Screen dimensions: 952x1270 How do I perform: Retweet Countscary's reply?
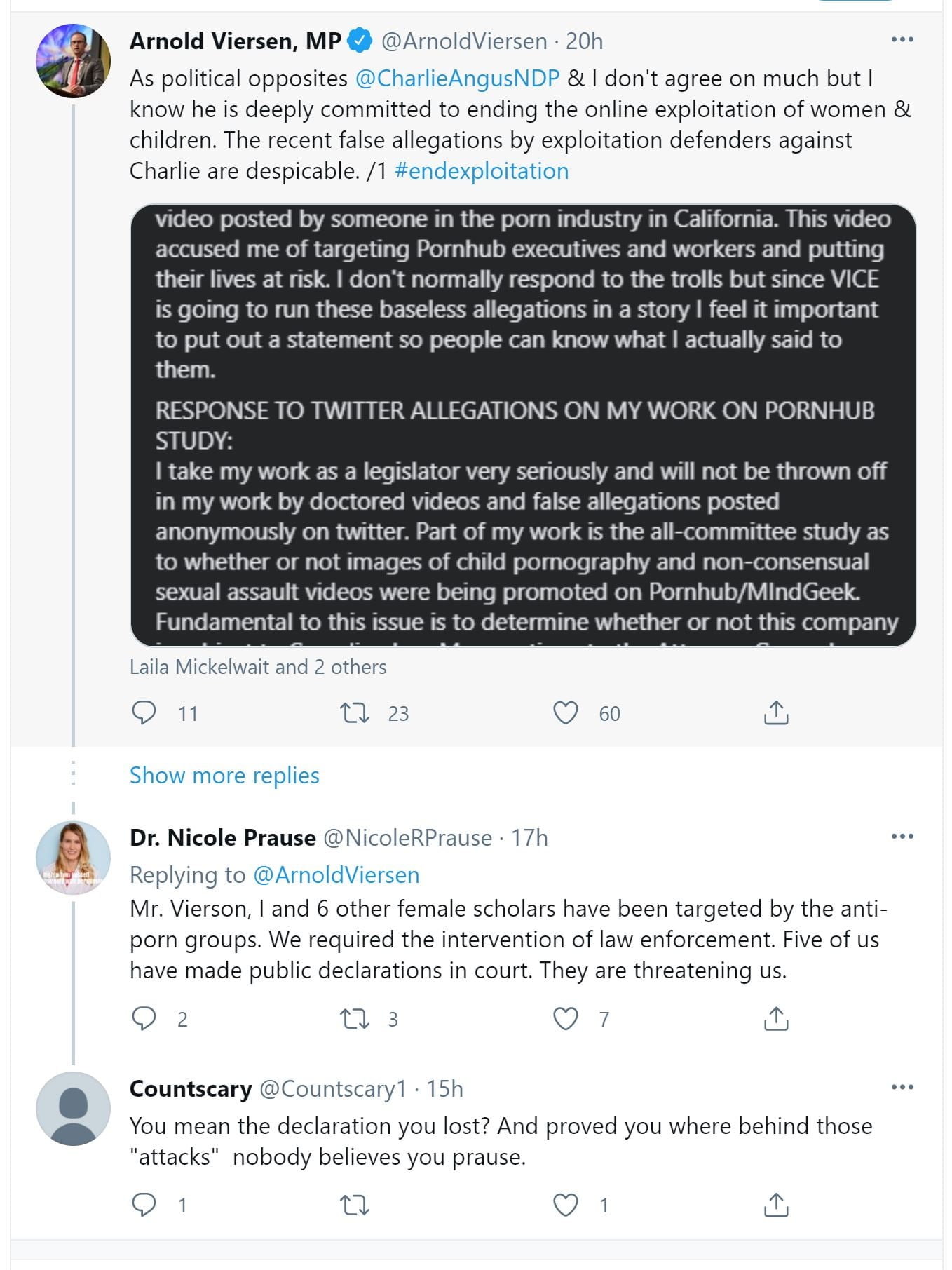354,1205
